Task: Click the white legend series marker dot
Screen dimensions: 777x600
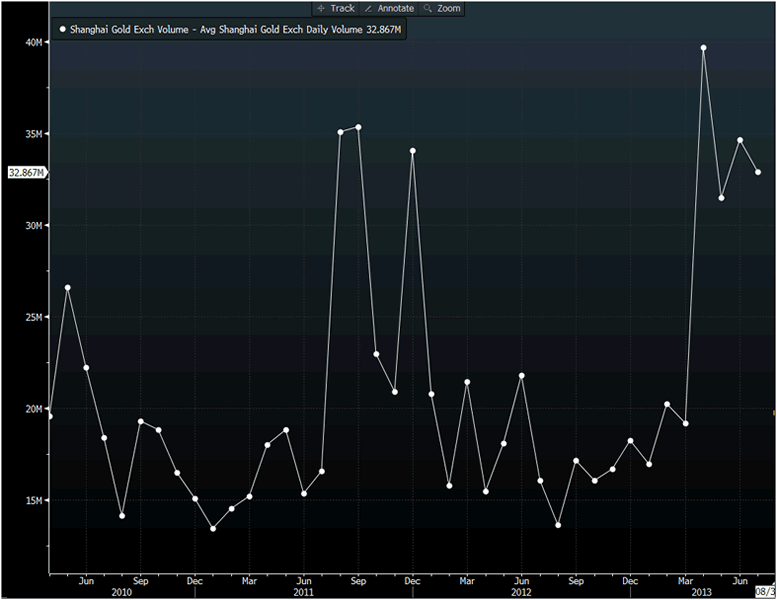Action: tap(62, 30)
